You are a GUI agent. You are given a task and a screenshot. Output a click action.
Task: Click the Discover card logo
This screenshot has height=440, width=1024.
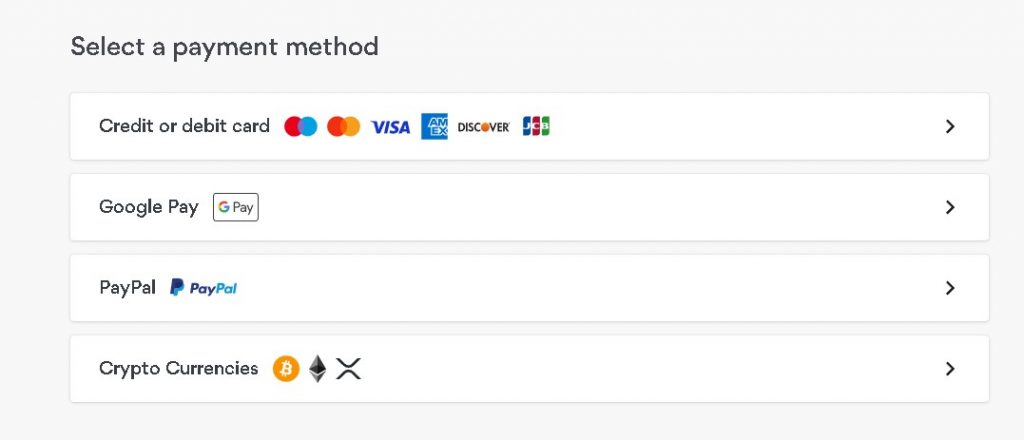tap(483, 127)
